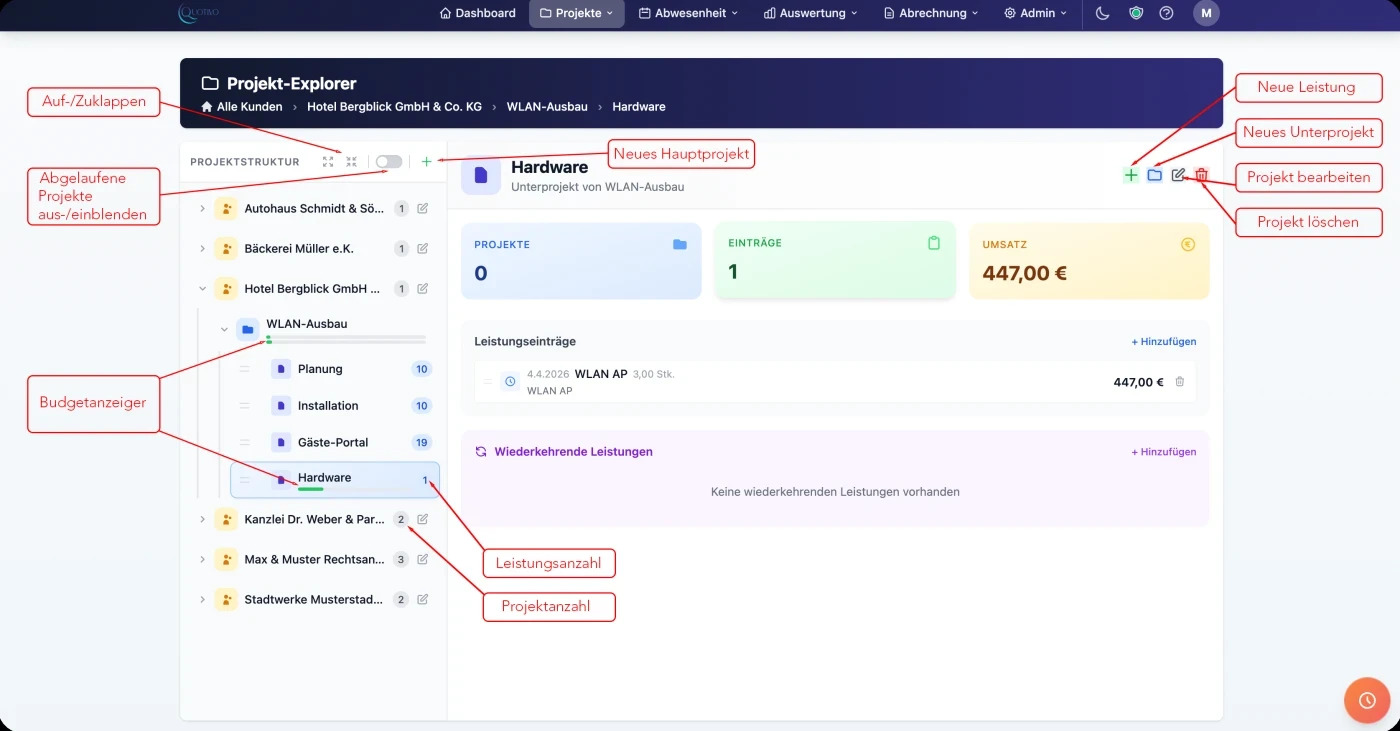The image size is (1400, 731).
Task: Click Hinzufügen under Wiederkehrende Leistungen
Action: point(1164,451)
